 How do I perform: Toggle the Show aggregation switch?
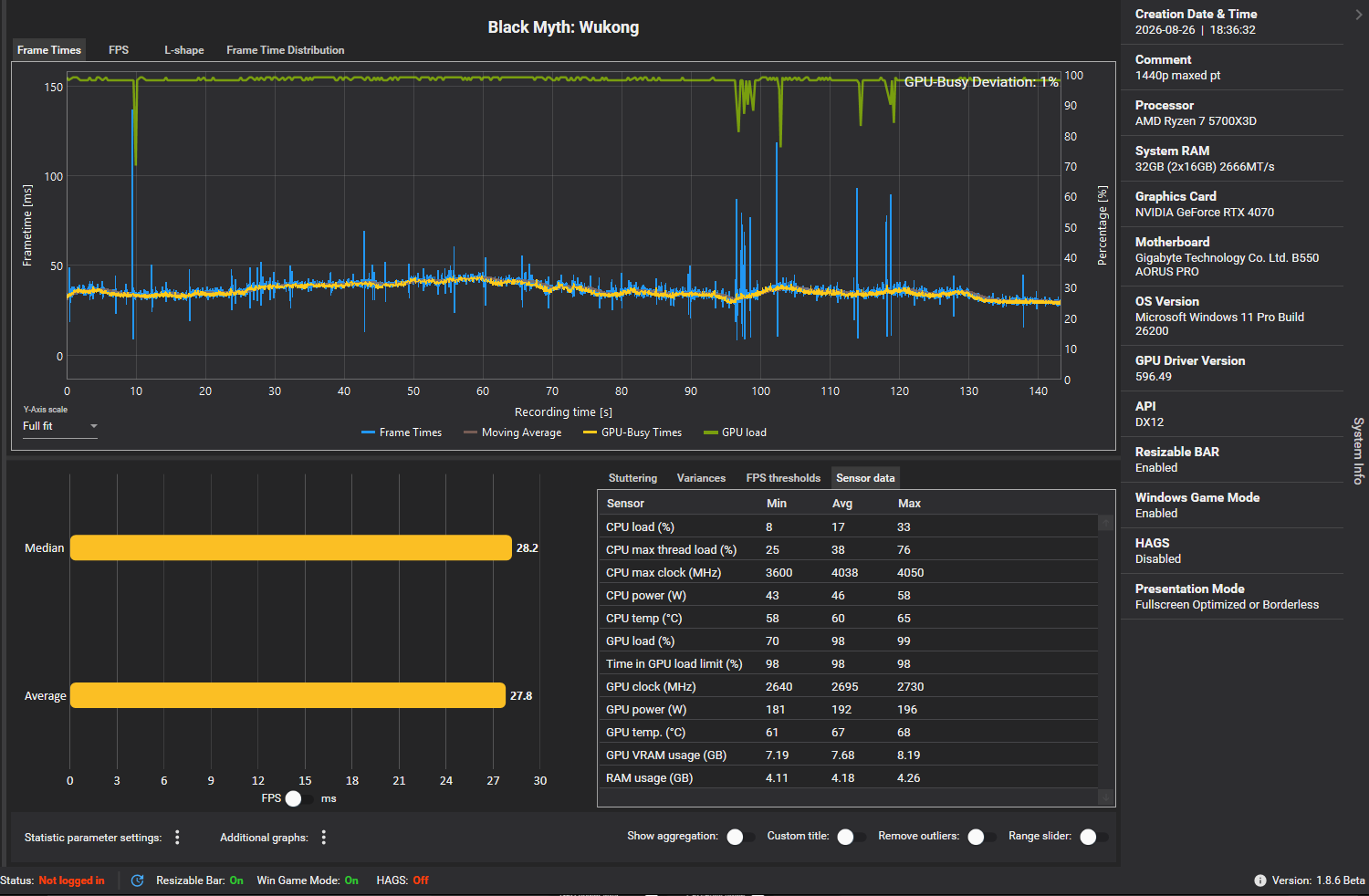tap(740, 837)
